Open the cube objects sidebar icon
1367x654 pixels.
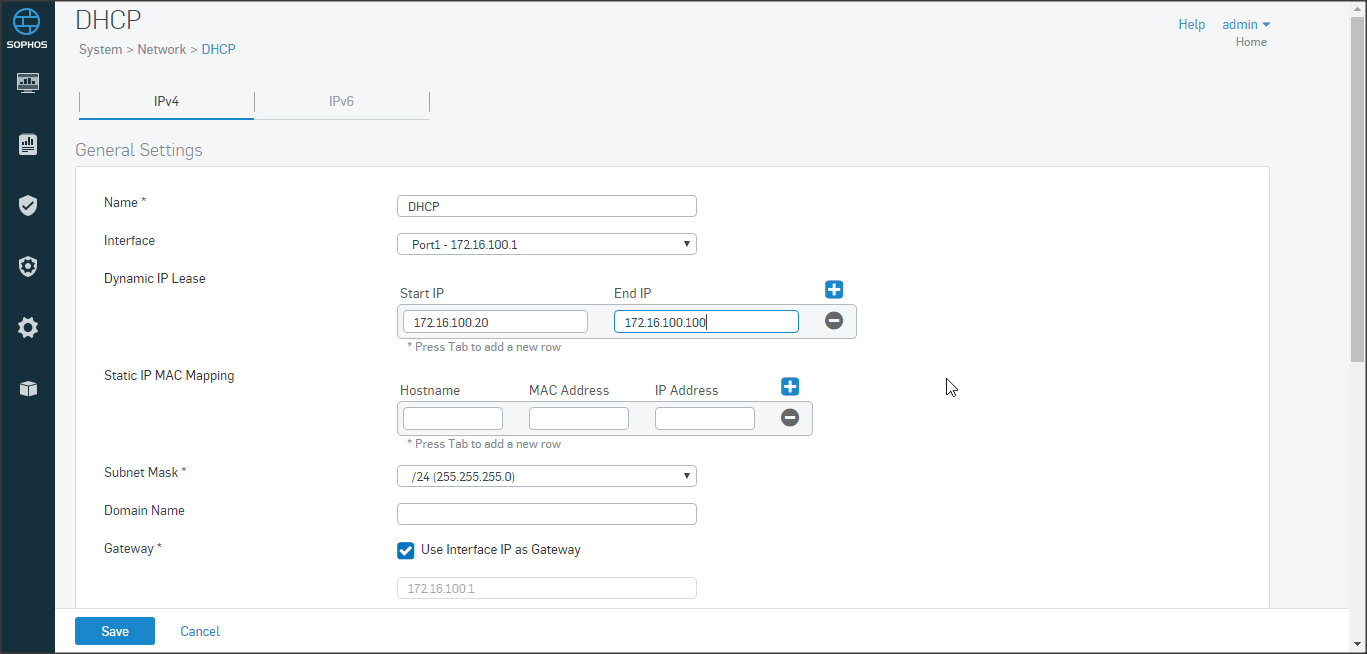(28, 389)
